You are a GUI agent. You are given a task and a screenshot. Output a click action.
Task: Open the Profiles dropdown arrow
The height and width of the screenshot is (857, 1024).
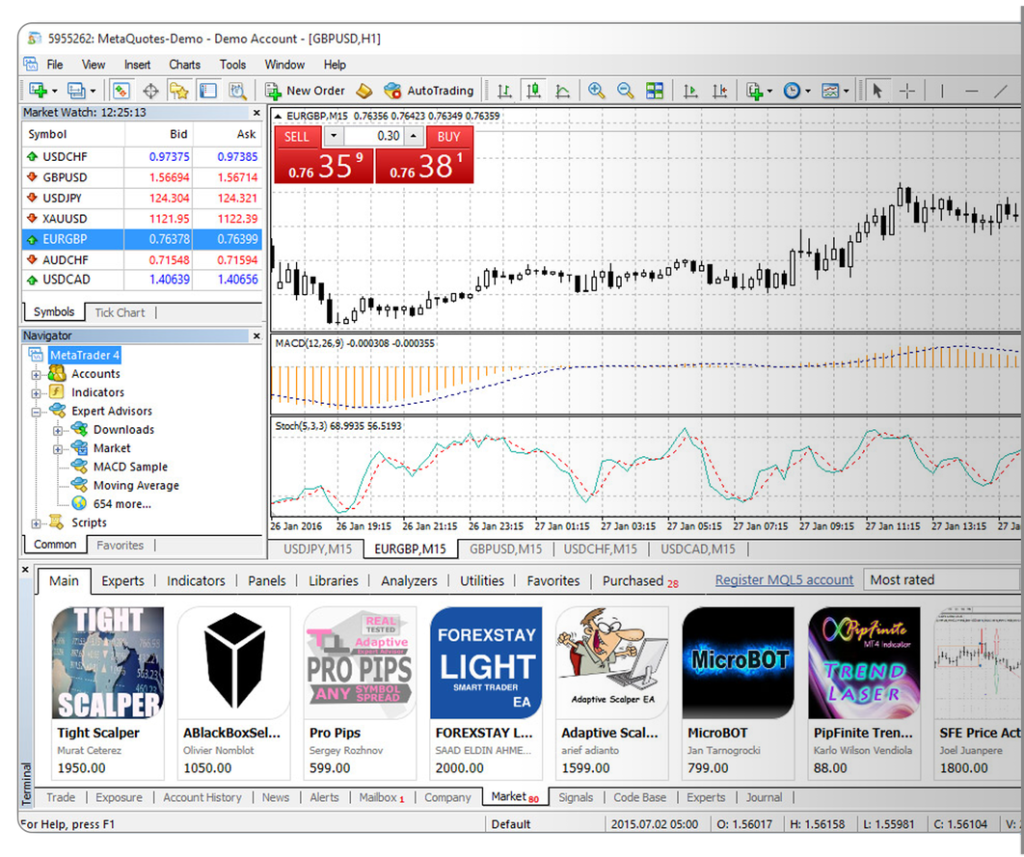[93, 91]
